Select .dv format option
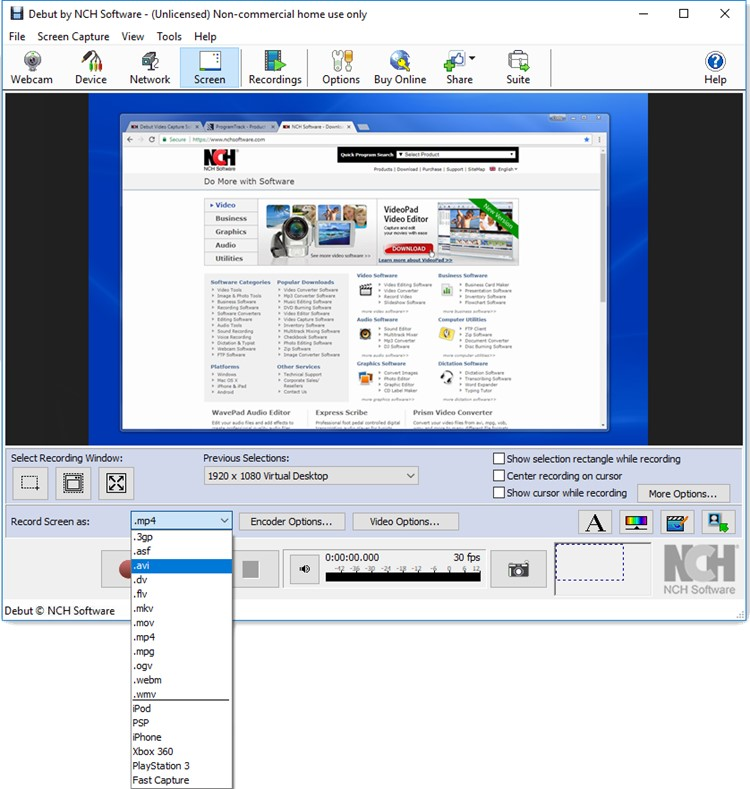The image size is (750, 789). point(182,580)
